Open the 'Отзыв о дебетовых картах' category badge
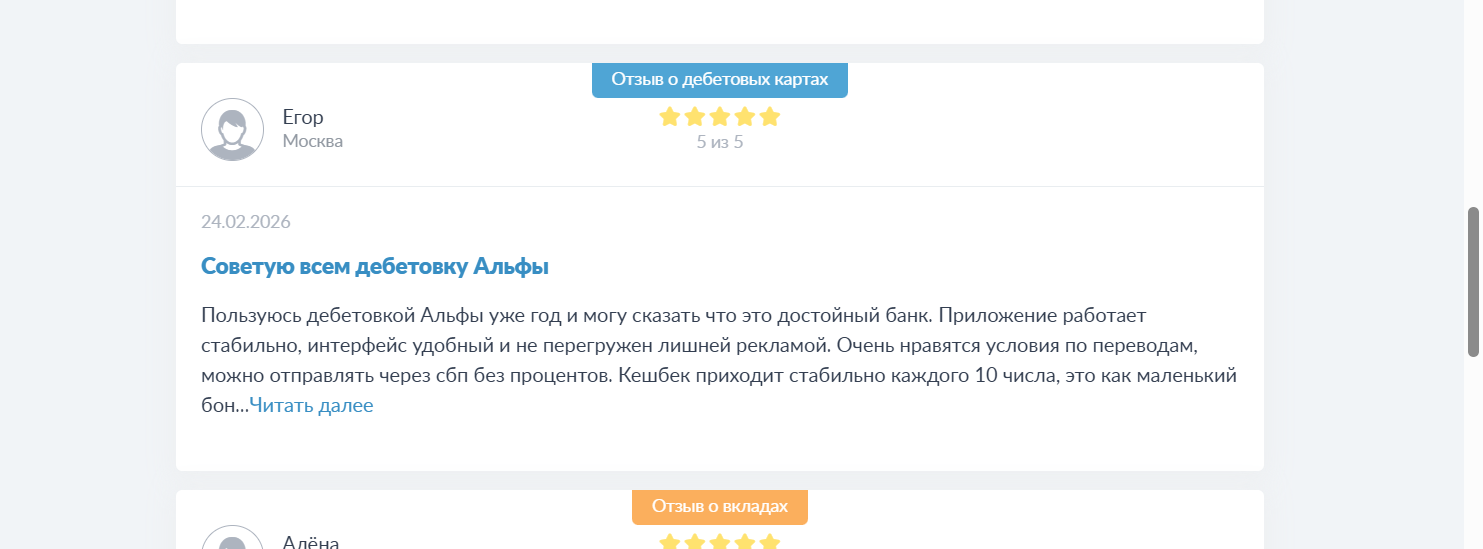 720,80
